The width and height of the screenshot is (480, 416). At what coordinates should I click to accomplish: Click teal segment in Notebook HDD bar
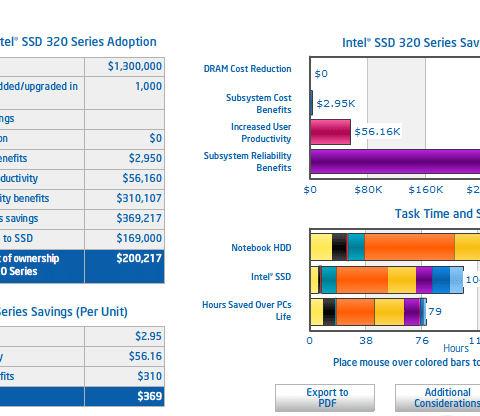click(x=356, y=247)
